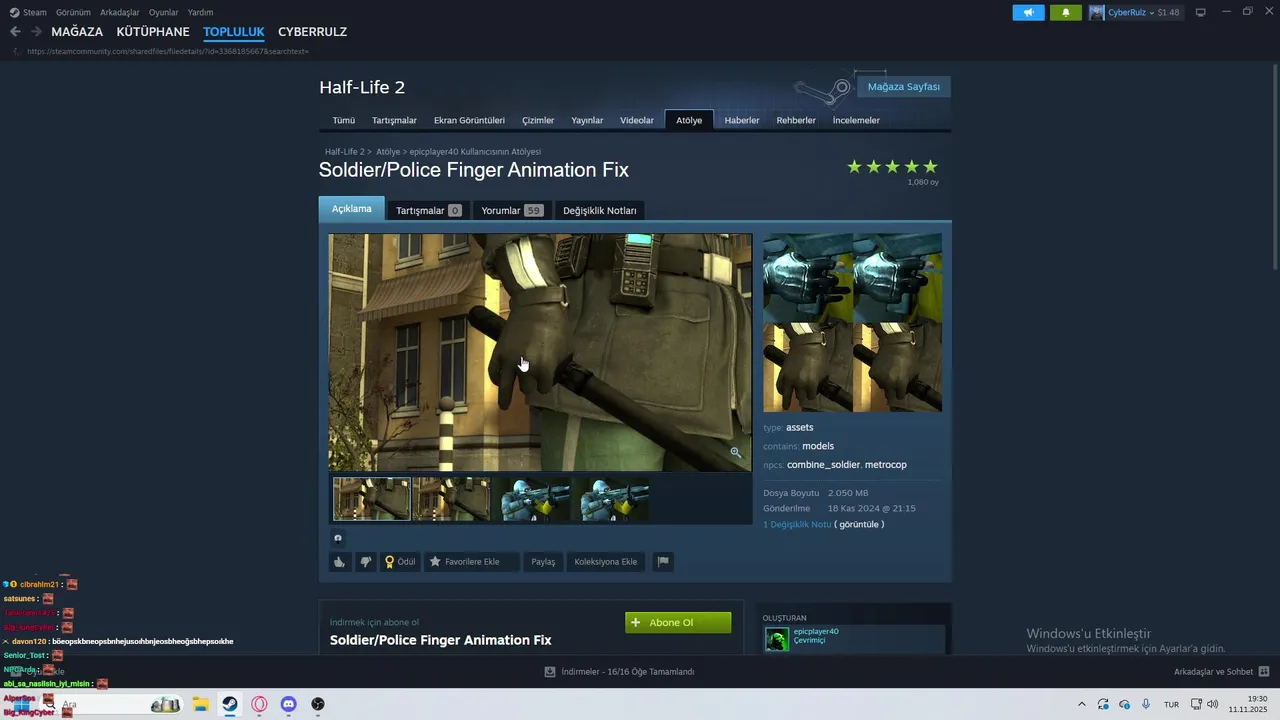Click the thumbs up rate button
The image size is (1280, 720).
(340, 562)
